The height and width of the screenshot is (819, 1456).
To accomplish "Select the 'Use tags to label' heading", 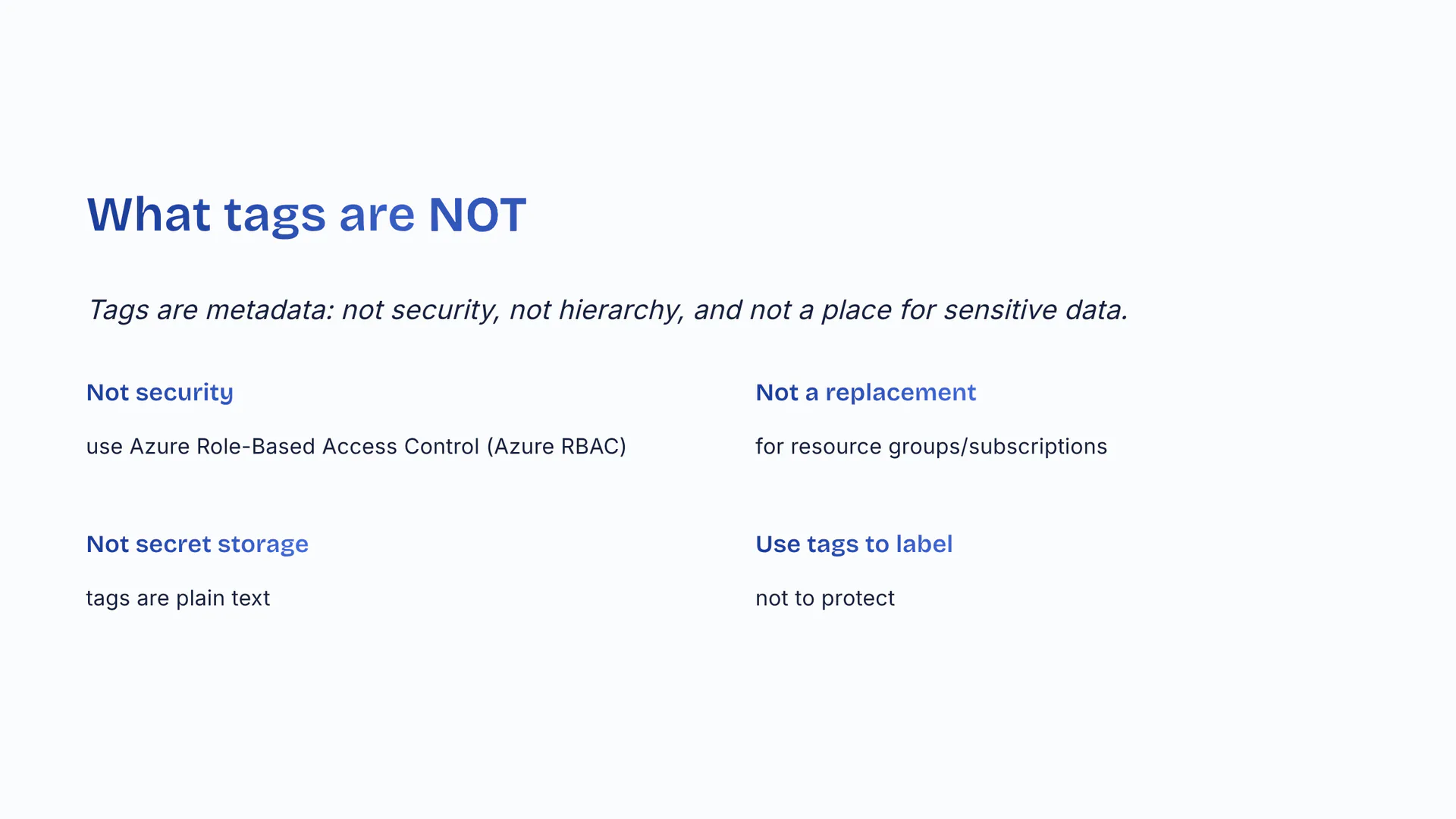I will pos(854,544).
